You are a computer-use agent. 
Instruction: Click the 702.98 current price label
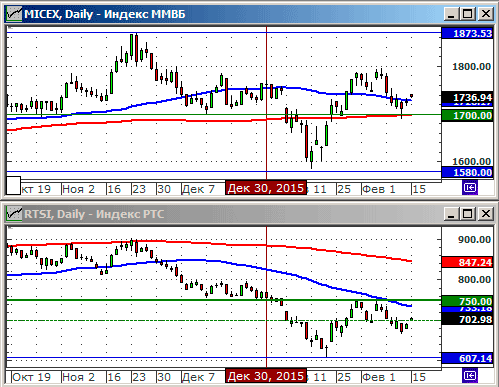pos(467,319)
